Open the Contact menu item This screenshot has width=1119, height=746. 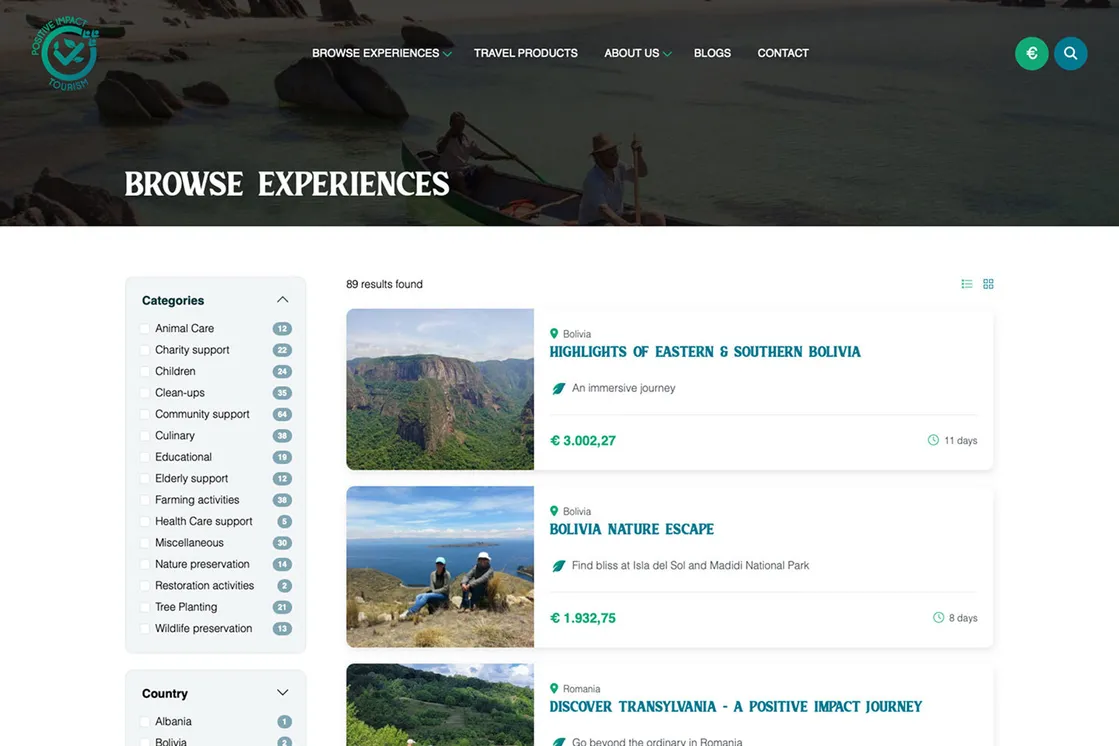tap(783, 52)
